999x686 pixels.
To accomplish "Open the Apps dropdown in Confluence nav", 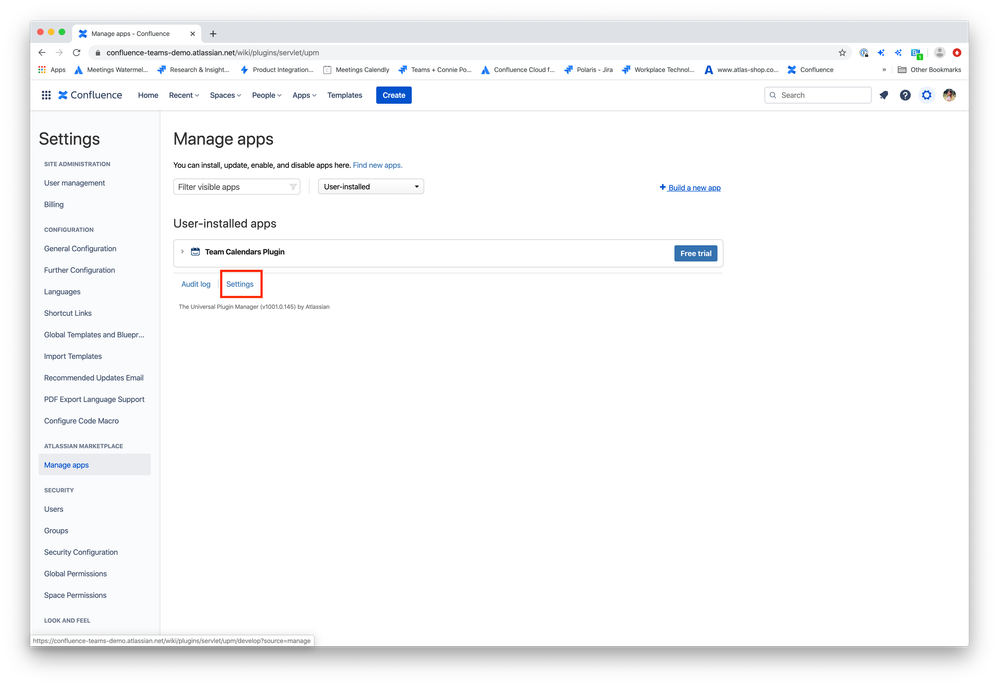I will [304, 96].
